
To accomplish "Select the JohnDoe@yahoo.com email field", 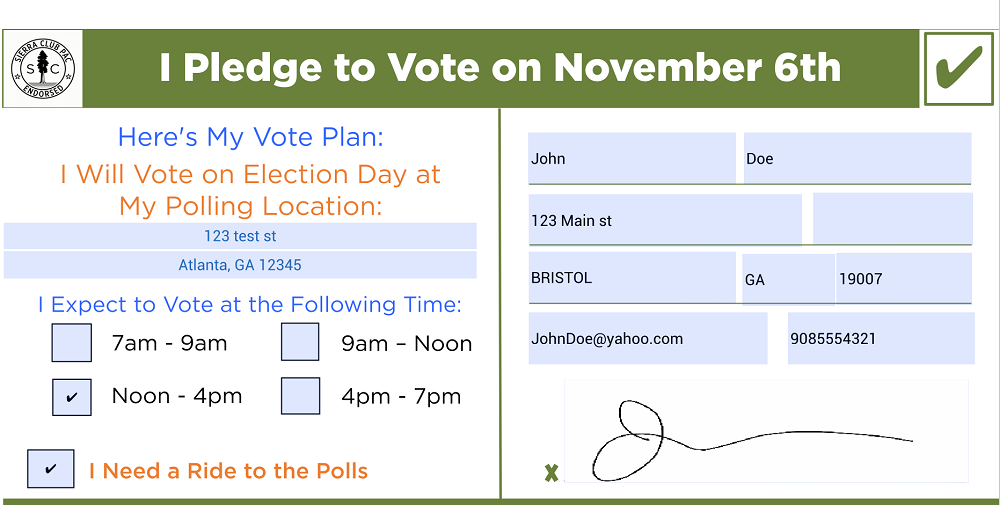I will coord(648,338).
